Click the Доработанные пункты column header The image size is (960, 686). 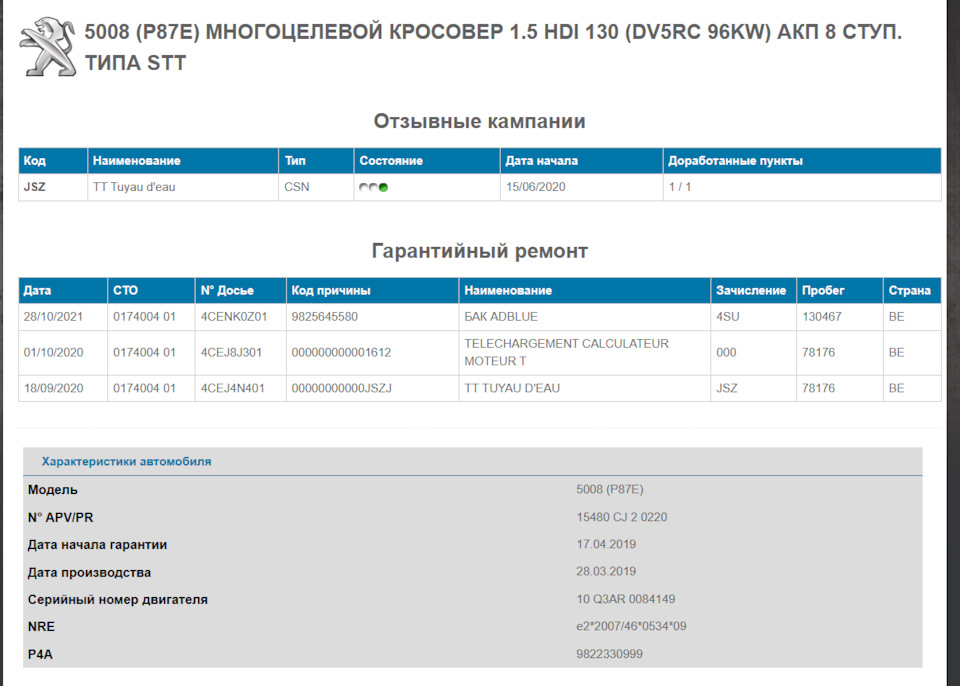point(802,160)
